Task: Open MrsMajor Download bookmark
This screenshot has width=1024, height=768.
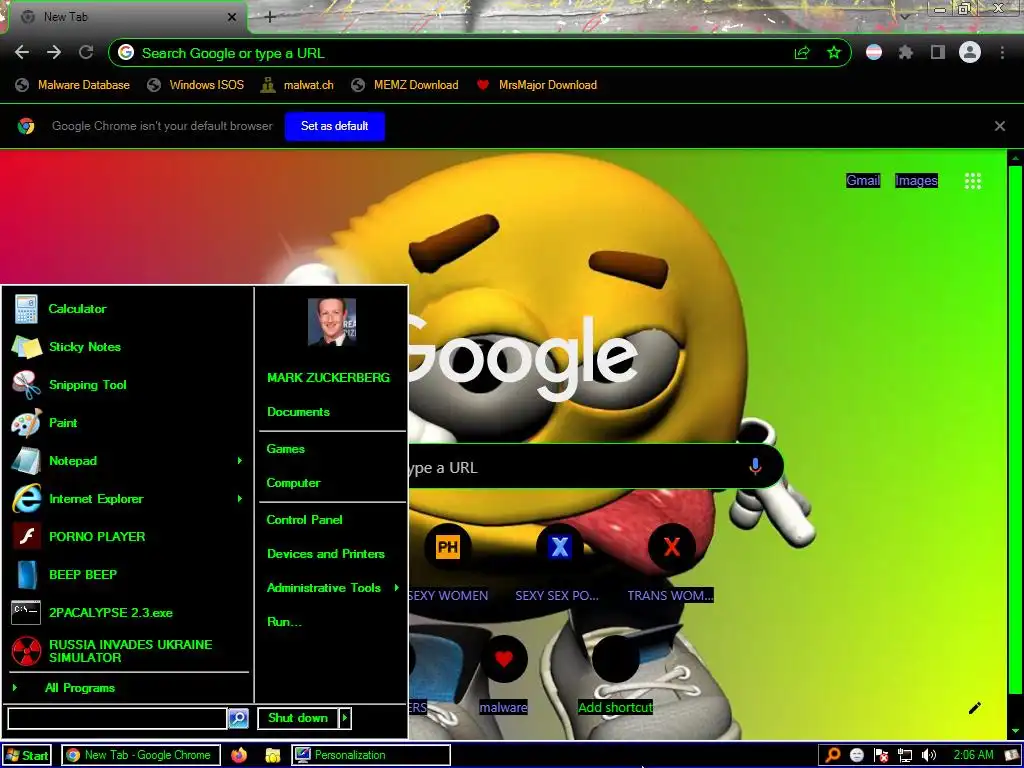Action: coord(537,85)
